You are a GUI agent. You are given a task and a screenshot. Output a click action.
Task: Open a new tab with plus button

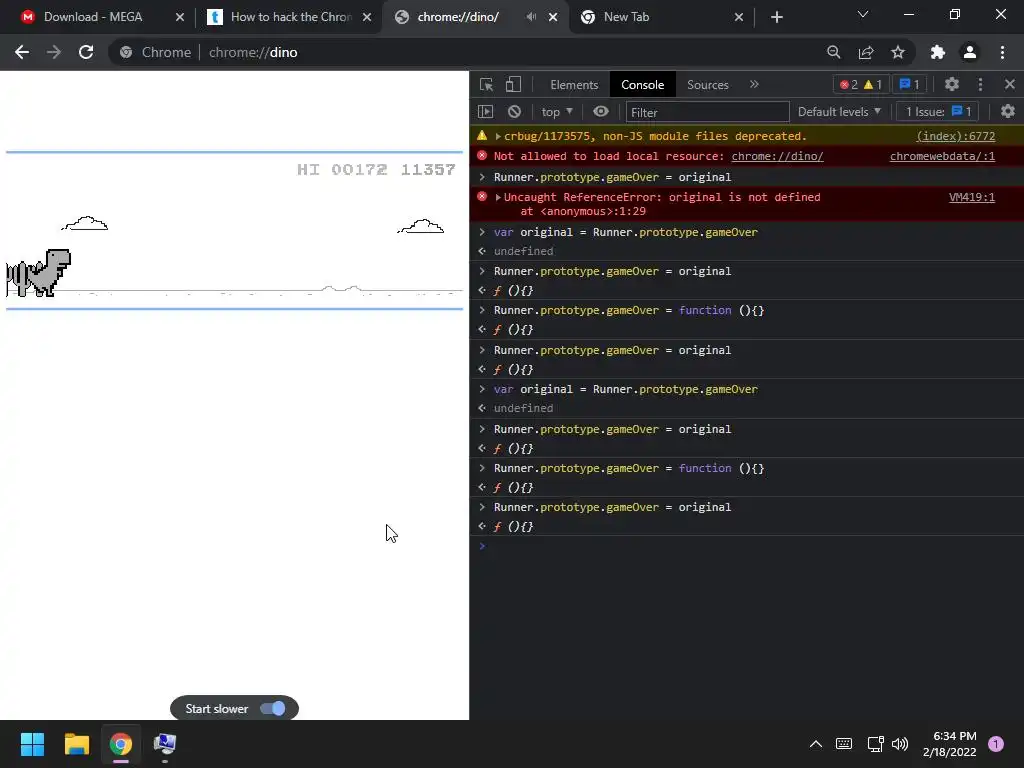click(776, 17)
